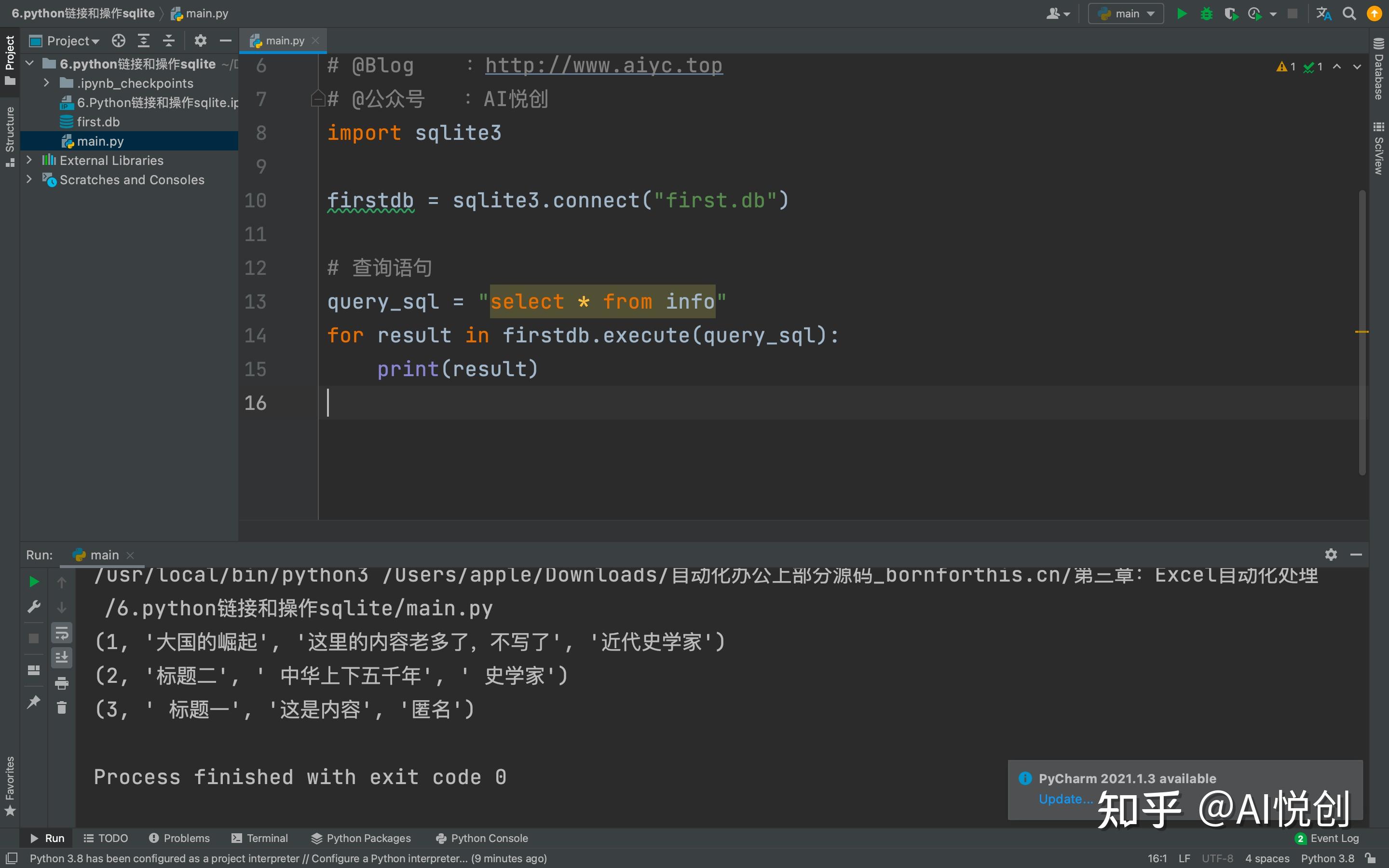Go to previous highlighted error arrow
Viewport: 1389px width, 868px height.
point(1337,67)
